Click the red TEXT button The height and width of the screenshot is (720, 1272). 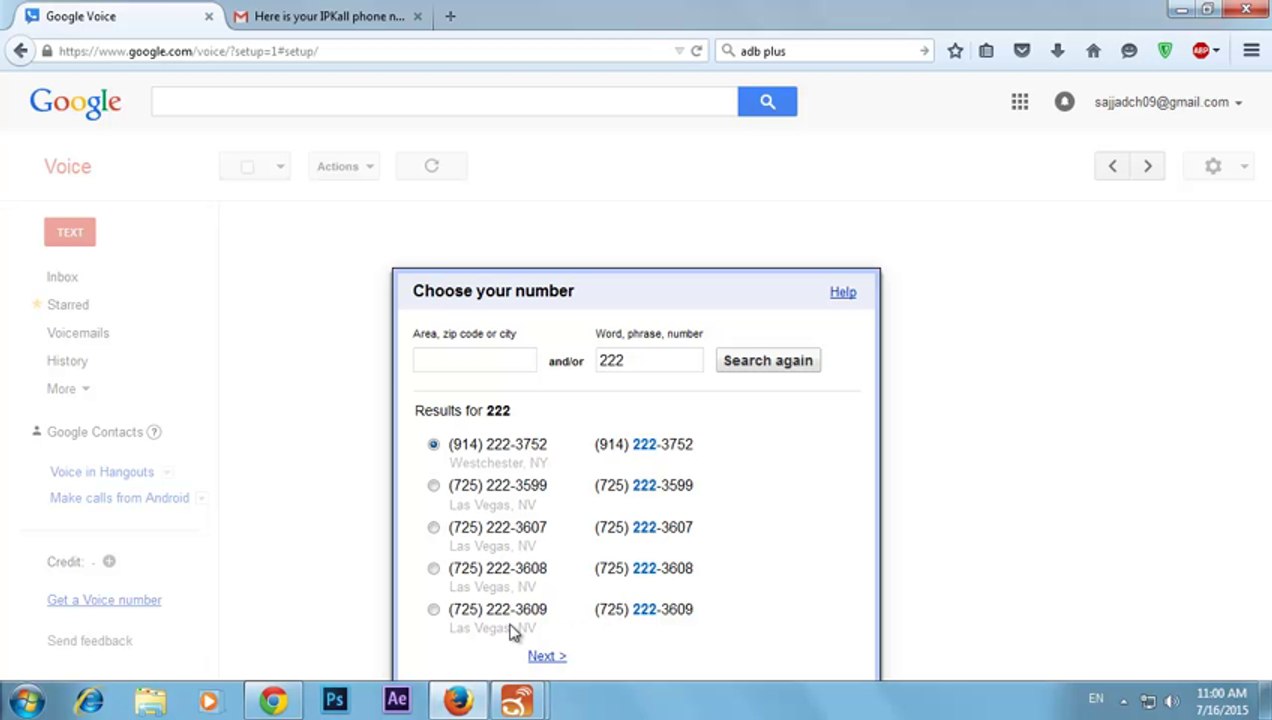pyautogui.click(x=70, y=232)
